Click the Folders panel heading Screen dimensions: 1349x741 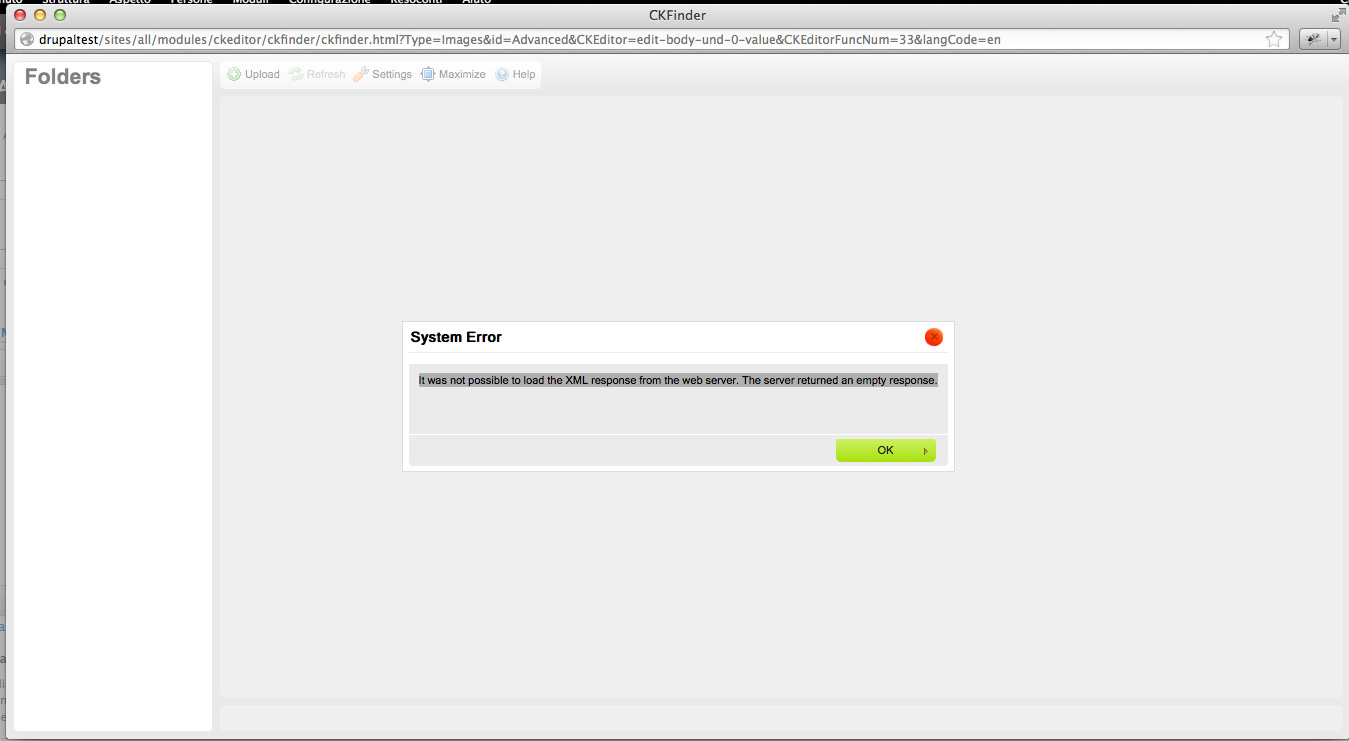[x=63, y=77]
